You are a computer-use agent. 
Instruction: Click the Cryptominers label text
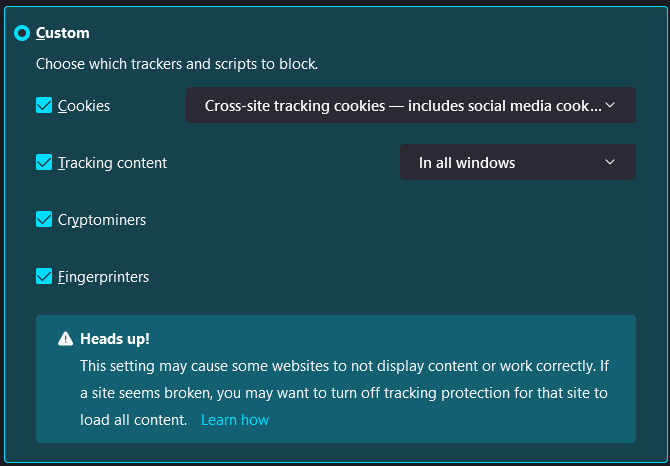tap(102, 219)
